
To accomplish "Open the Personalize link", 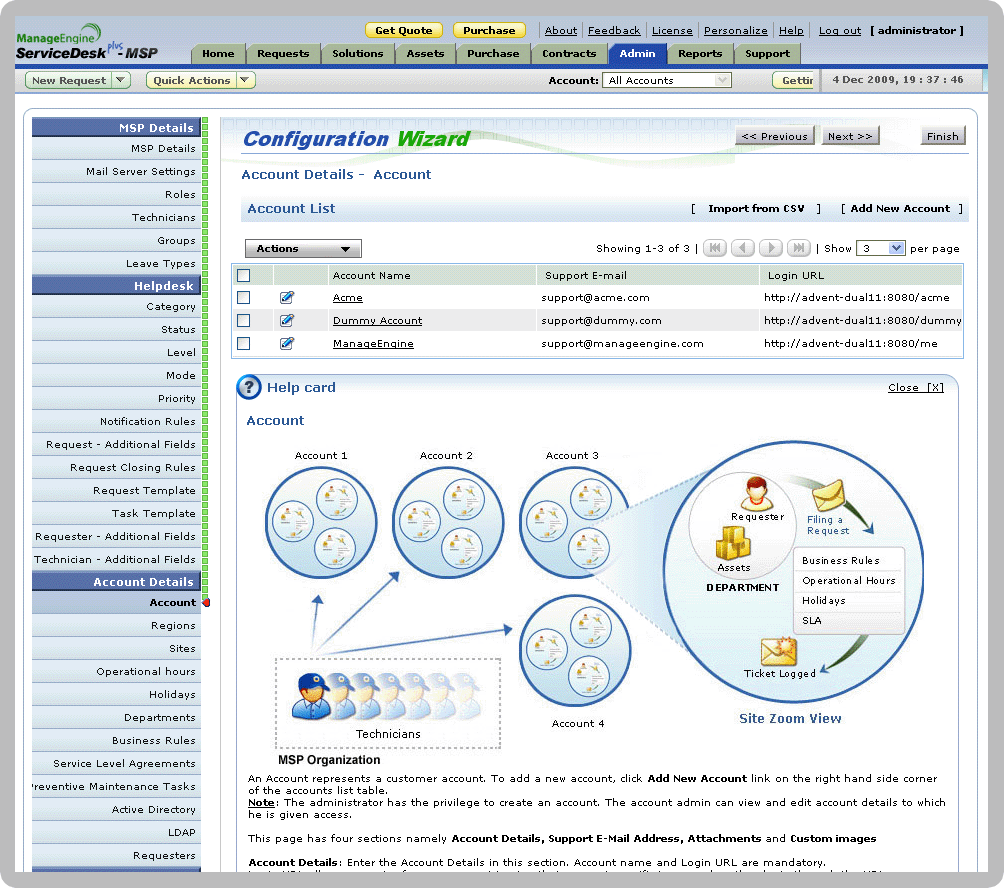I will pyautogui.click(x=736, y=30).
